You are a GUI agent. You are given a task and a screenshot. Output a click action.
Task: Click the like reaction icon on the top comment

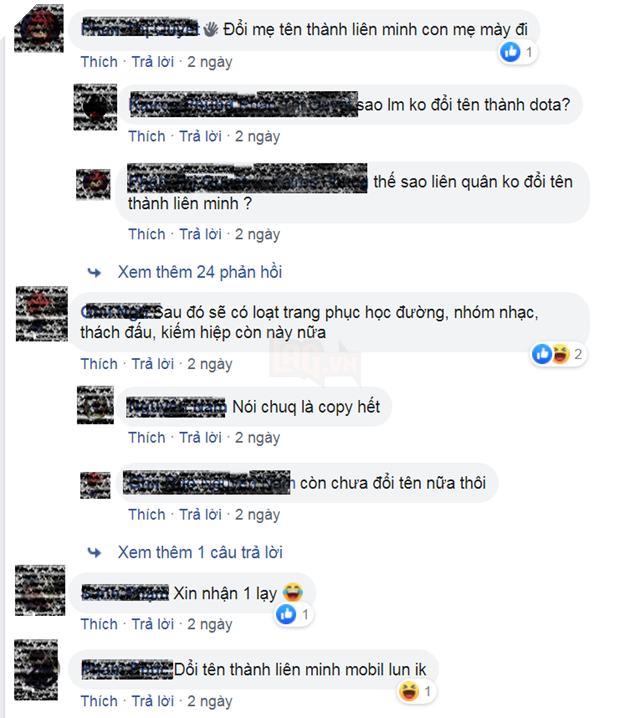510,52
